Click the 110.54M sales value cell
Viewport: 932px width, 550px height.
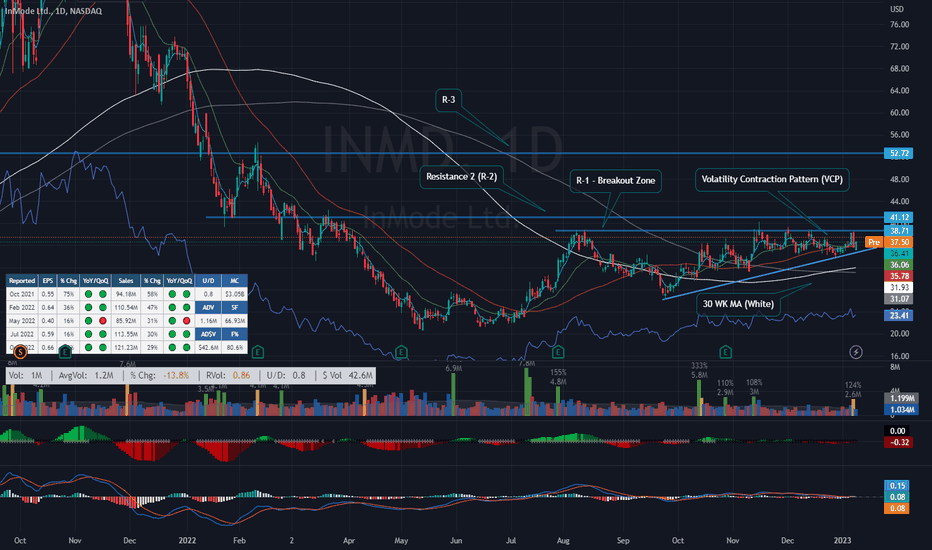pos(125,307)
